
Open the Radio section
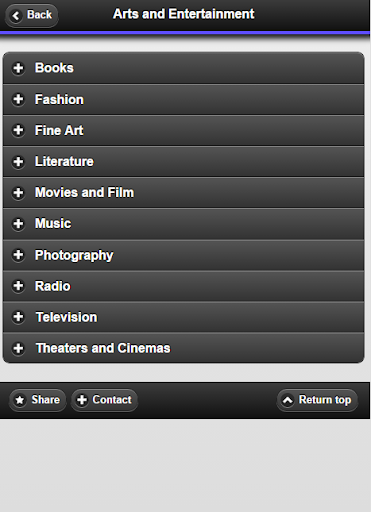point(183,286)
